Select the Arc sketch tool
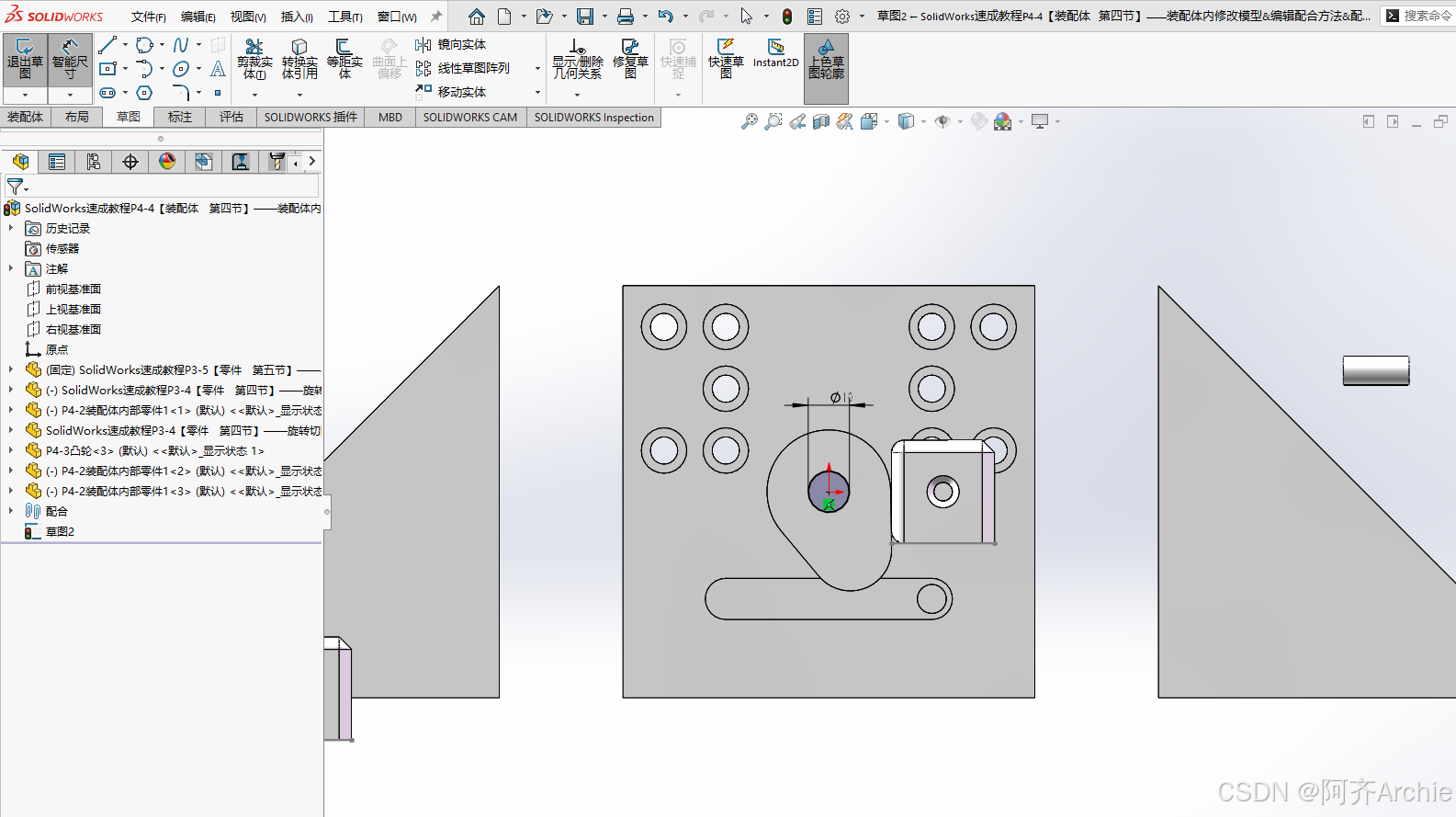Image resolution: width=1456 pixels, height=817 pixels. pyautogui.click(x=144, y=69)
